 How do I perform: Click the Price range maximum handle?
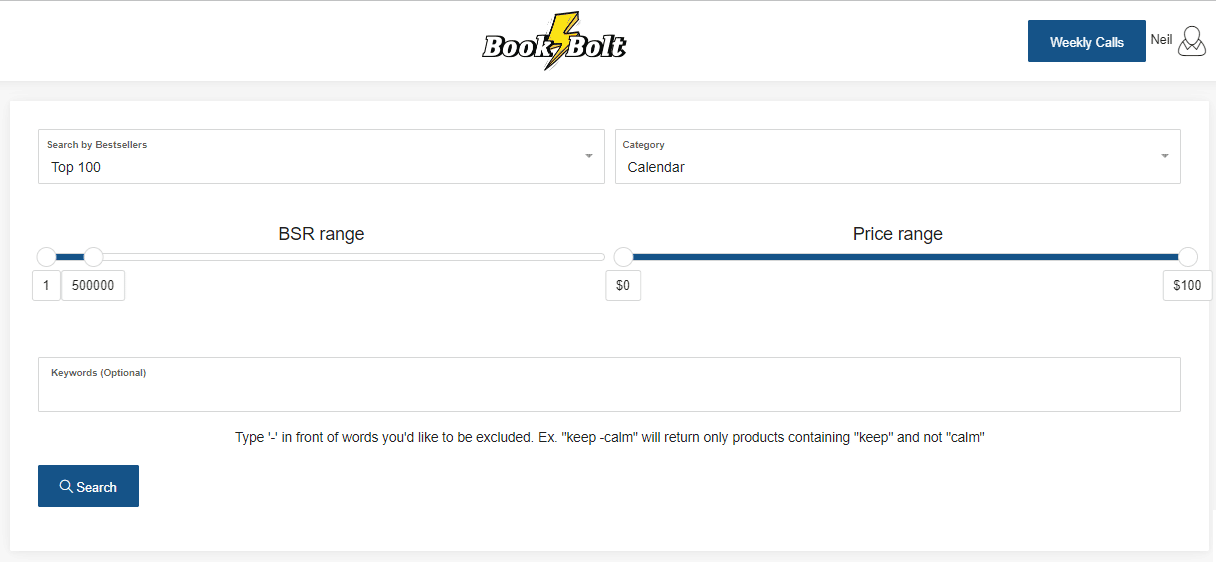click(1188, 257)
